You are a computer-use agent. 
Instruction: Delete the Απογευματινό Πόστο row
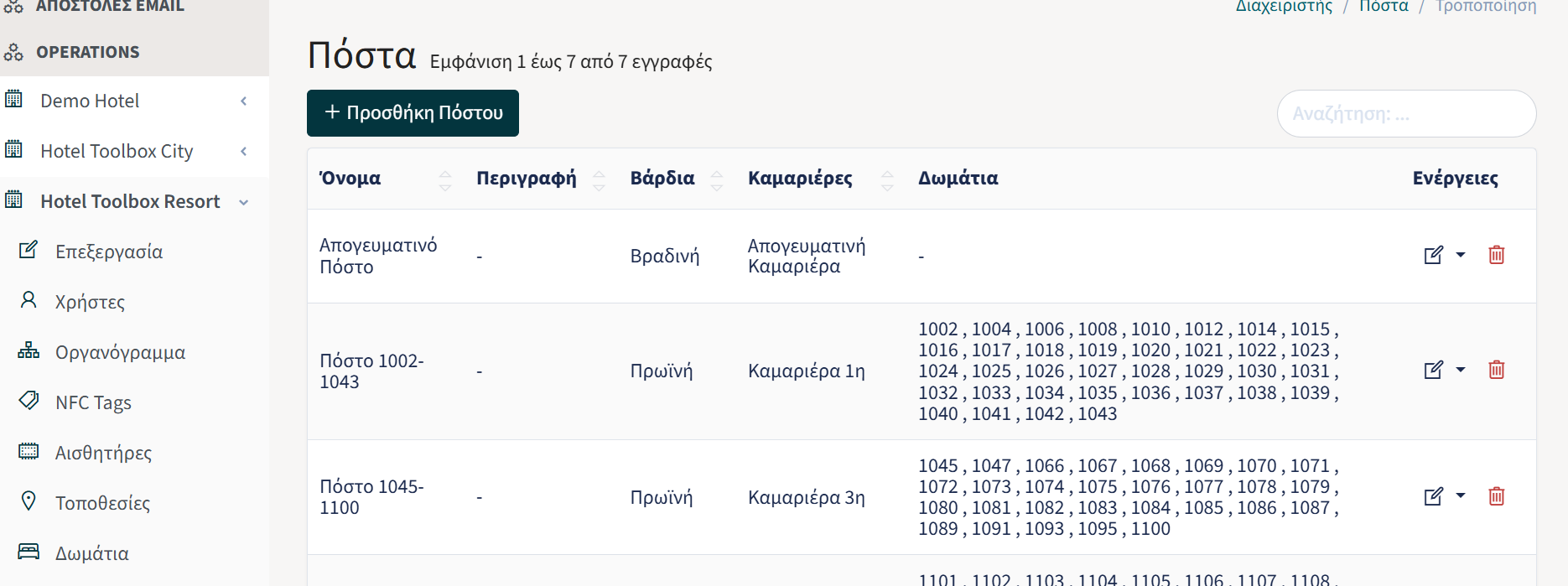click(x=1497, y=255)
